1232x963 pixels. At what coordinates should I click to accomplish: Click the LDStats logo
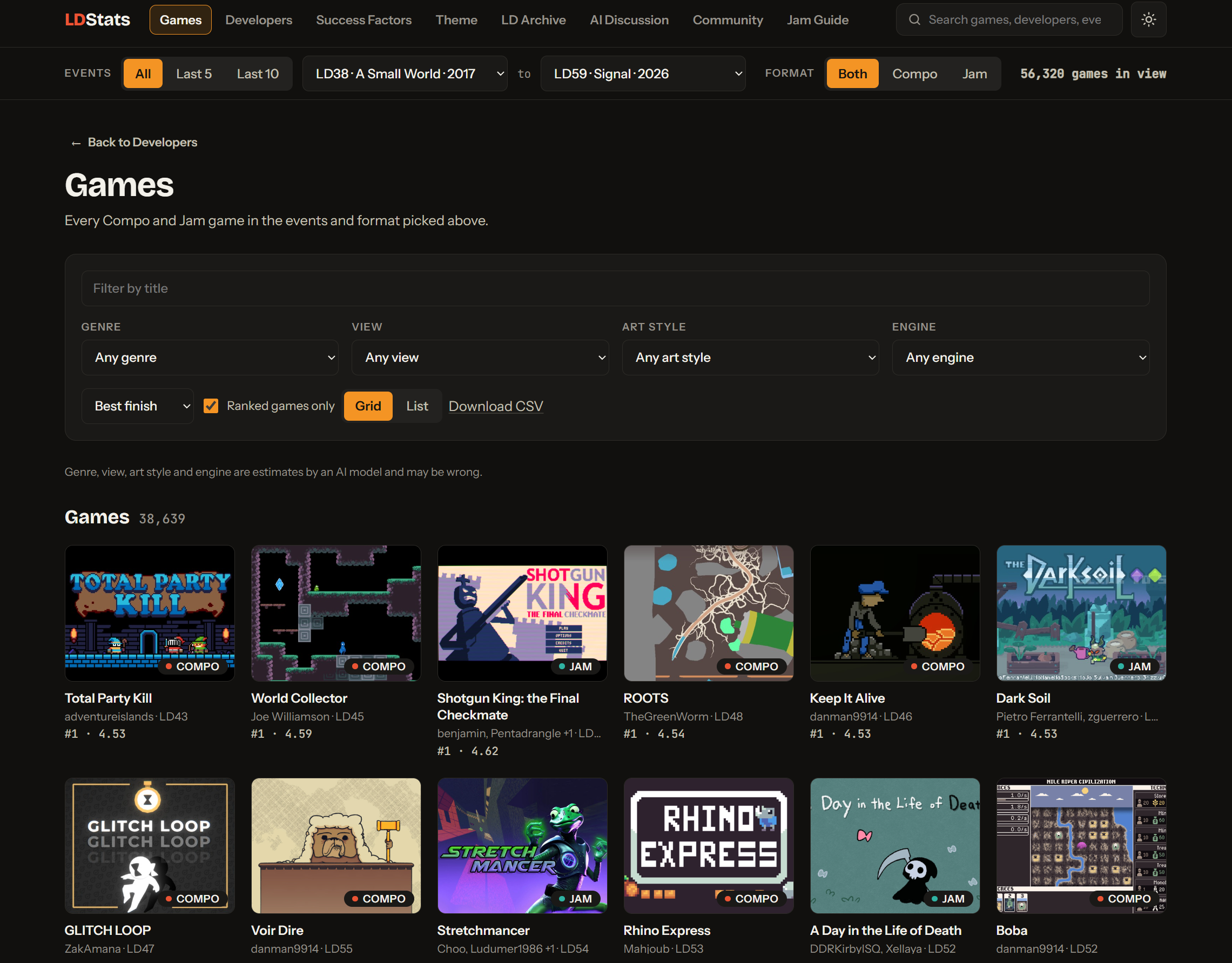pyautogui.click(x=98, y=20)
